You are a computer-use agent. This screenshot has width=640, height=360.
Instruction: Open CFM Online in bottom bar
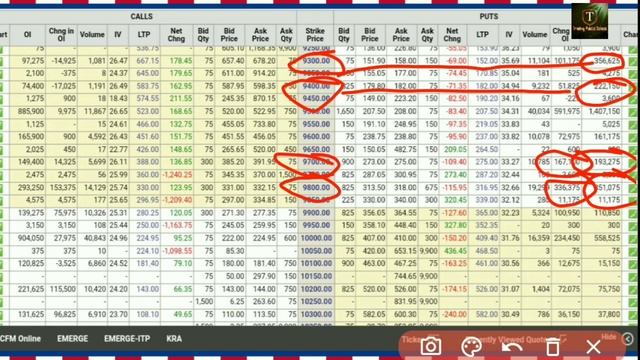[20, 339]
